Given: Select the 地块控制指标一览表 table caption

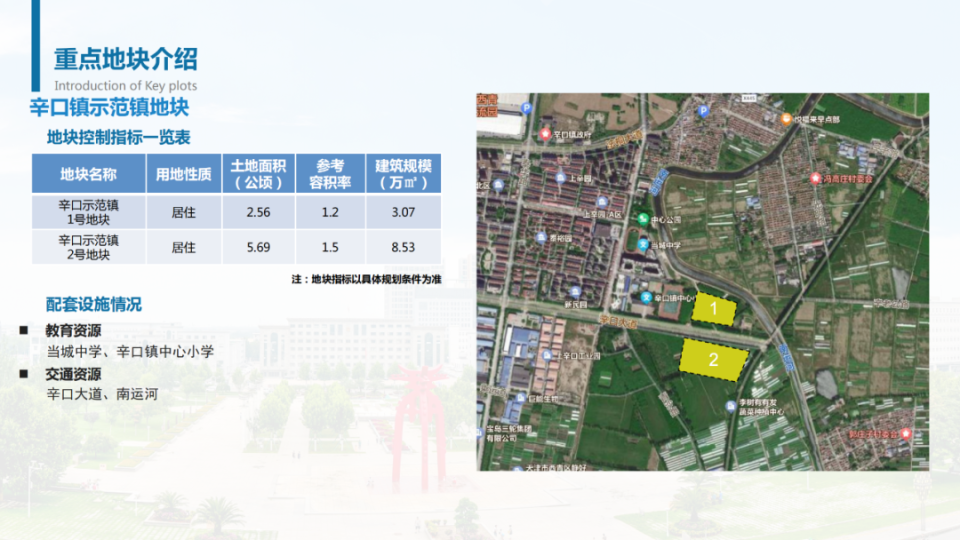Looking at the screenshot, I should pos(119,137).
